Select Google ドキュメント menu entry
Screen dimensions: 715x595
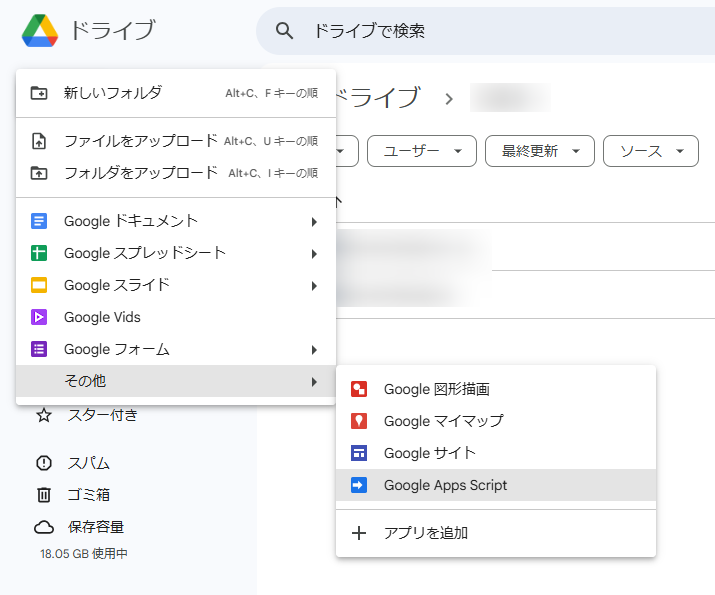(x=176, y=221)
